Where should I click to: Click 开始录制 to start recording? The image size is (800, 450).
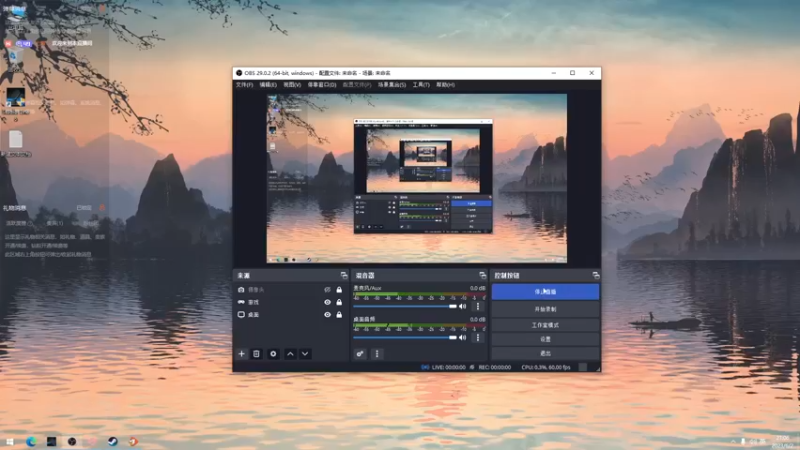coord(545,309)
